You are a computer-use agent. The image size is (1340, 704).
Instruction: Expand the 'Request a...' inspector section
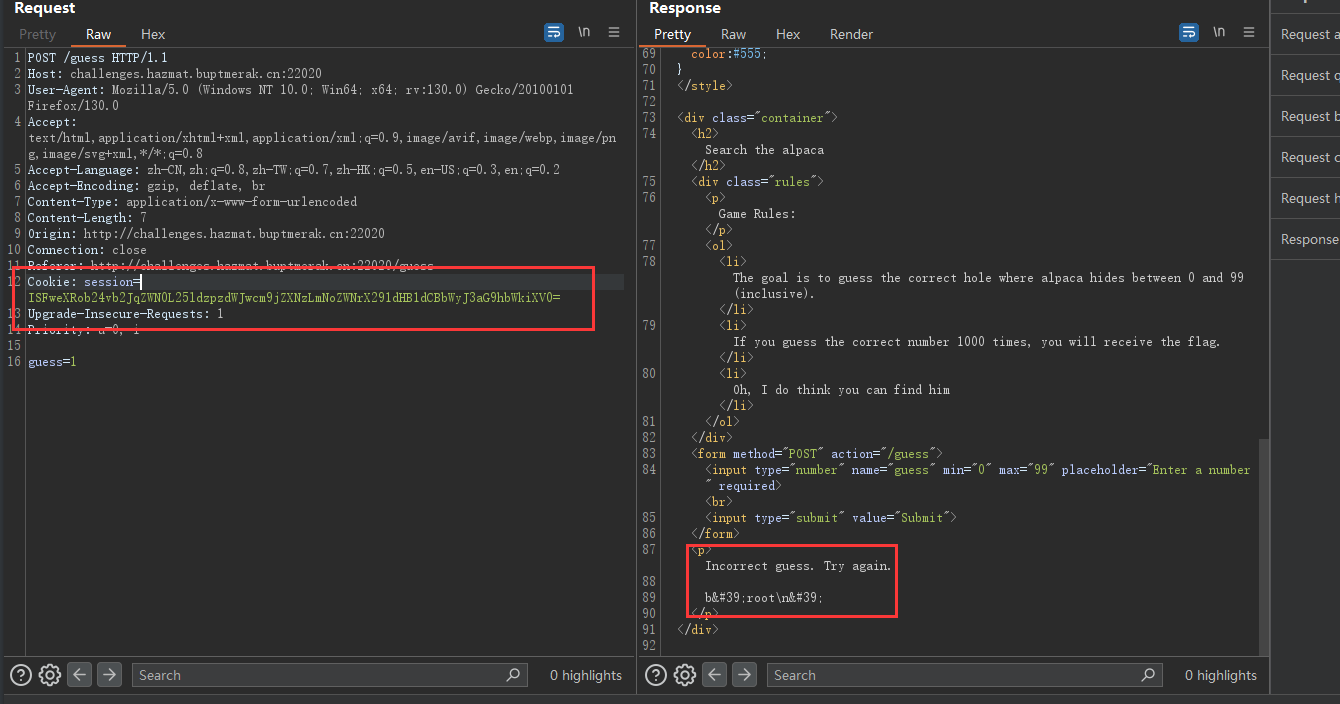1305,34
